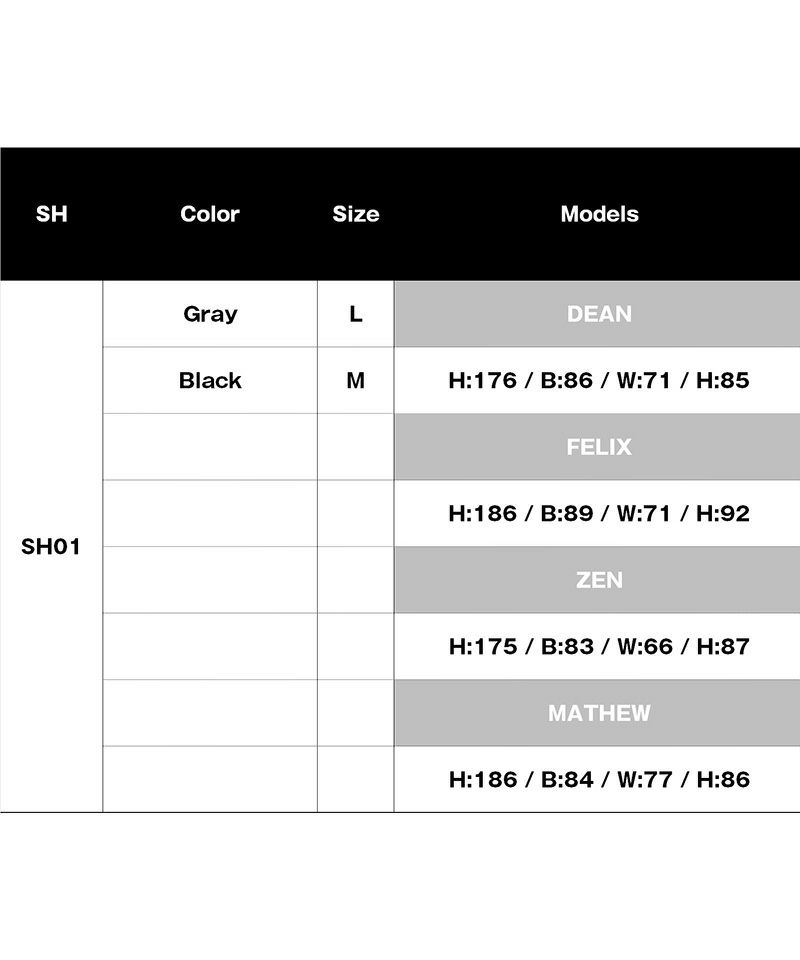Select the MATHEW model name
Screen dimensions: 800x960
pos(599,713)
